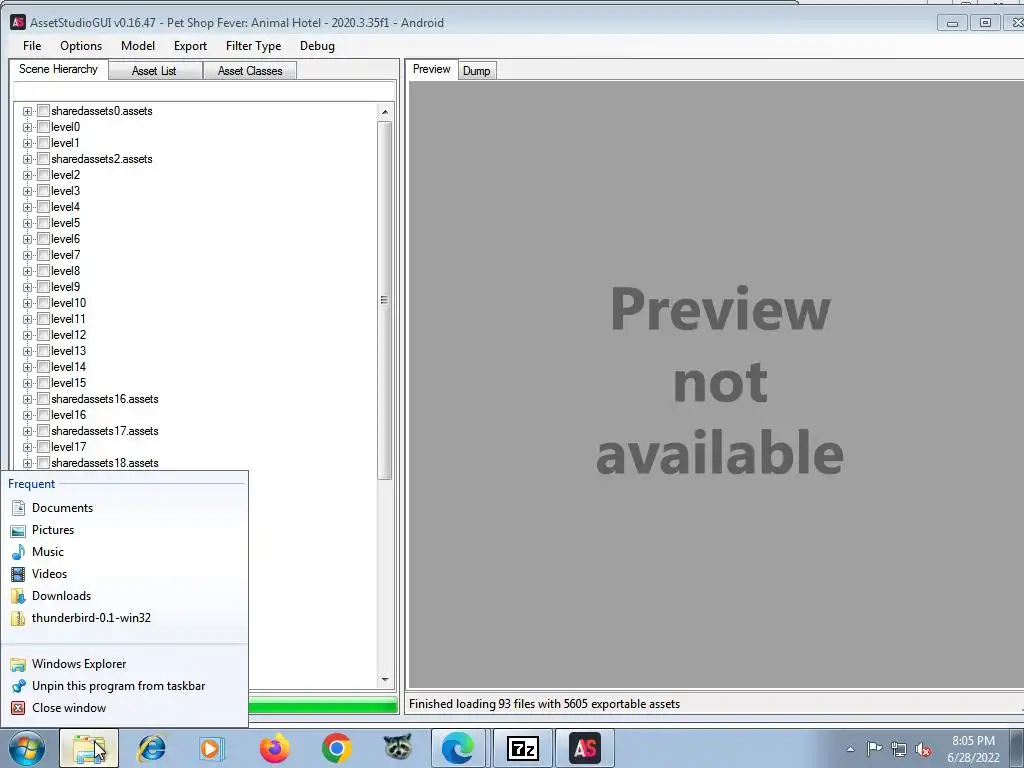Open the Model menu
This screenshot has height=768, width=1024.
(x=138, y=46)
